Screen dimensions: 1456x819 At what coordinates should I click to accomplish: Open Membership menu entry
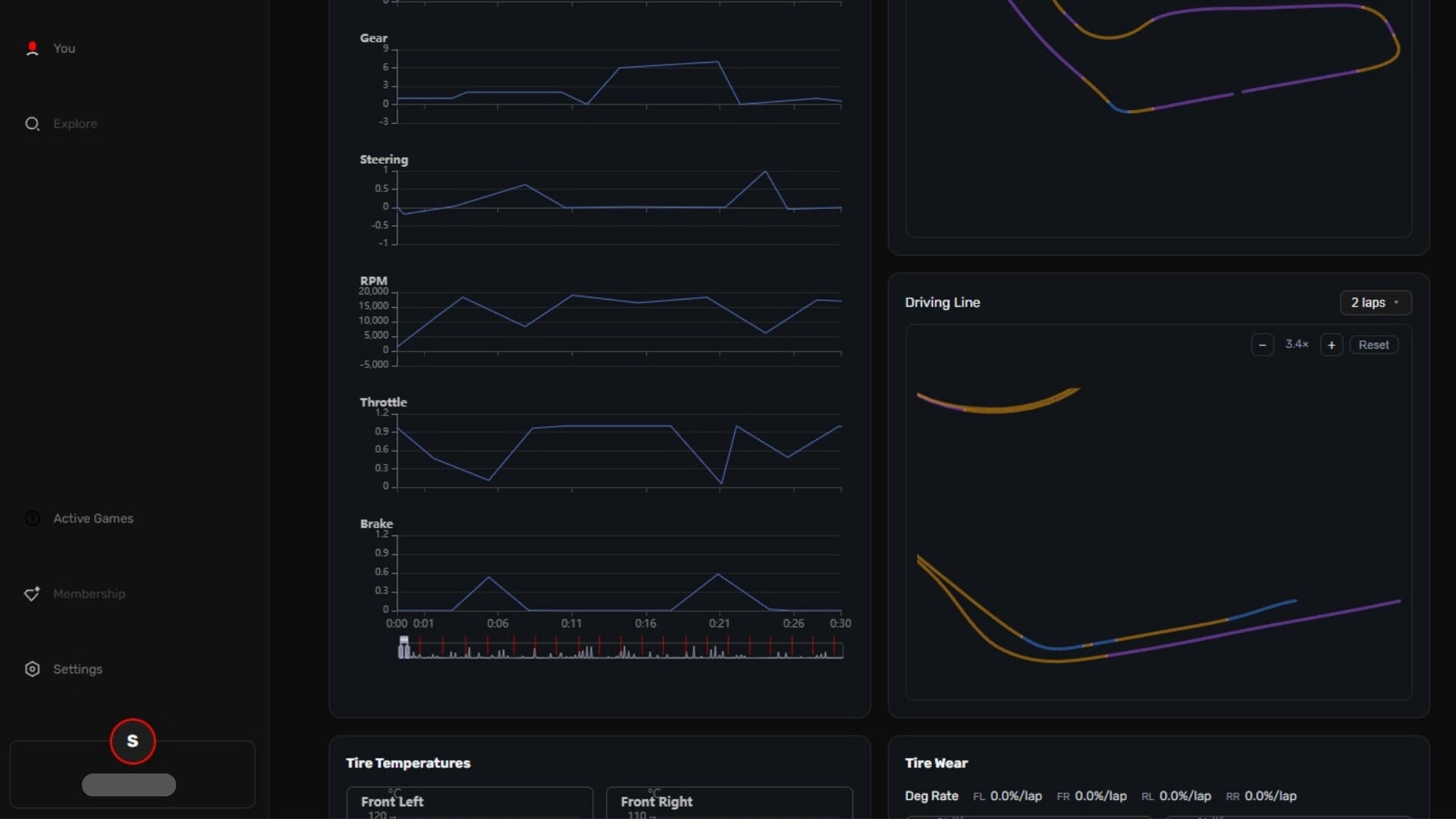(89, 594)
